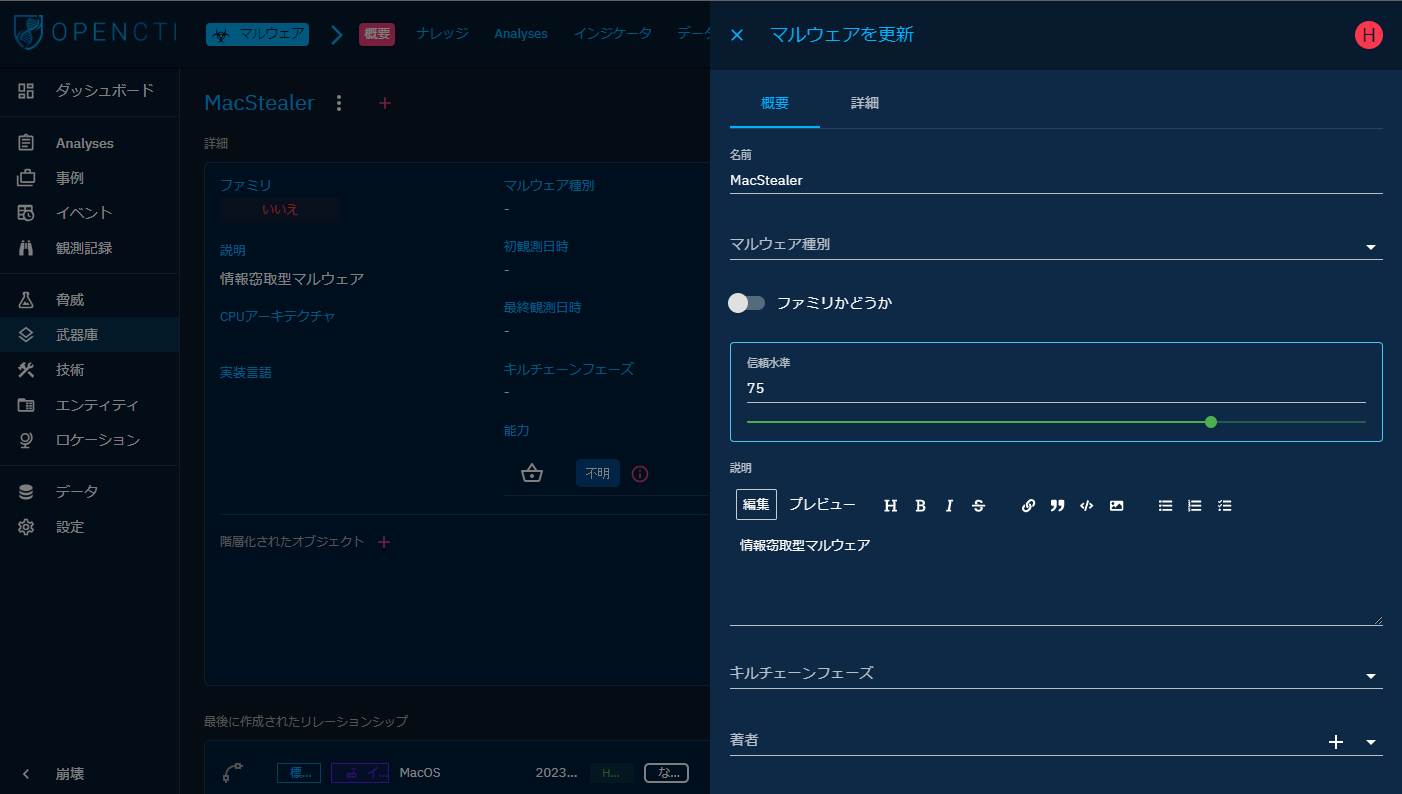
Task: Open 観測記録 in the sidebar
Action: (90, 248)
